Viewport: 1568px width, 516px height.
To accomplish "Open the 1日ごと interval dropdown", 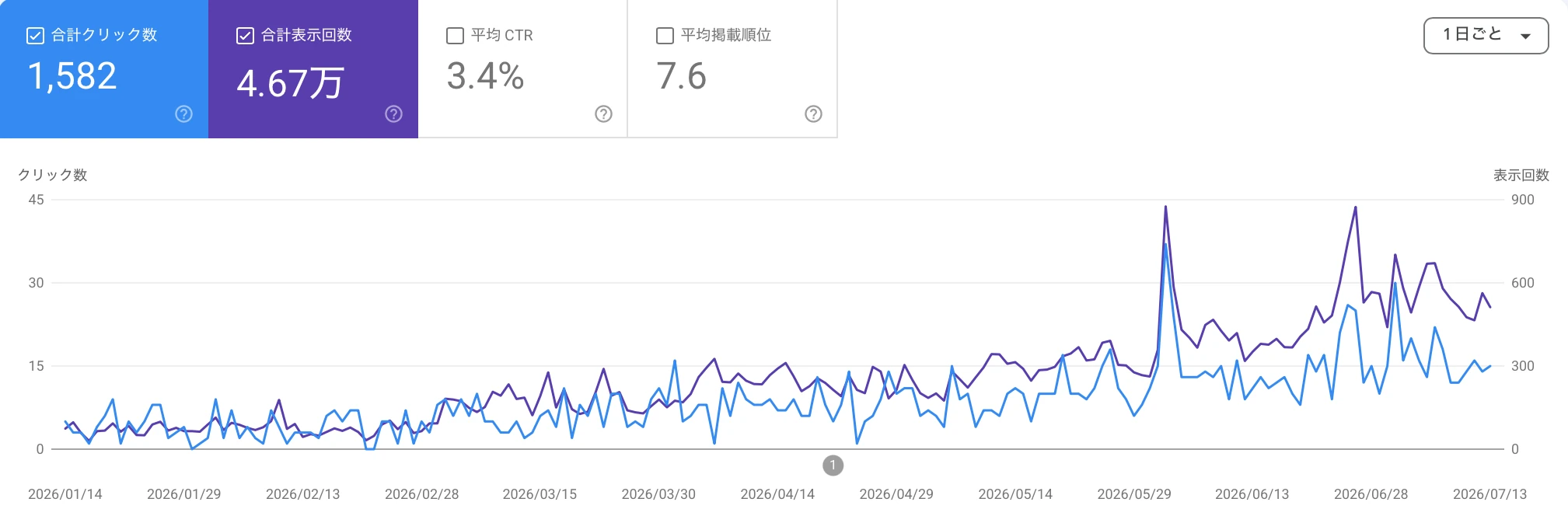I will coord(1486,36).
